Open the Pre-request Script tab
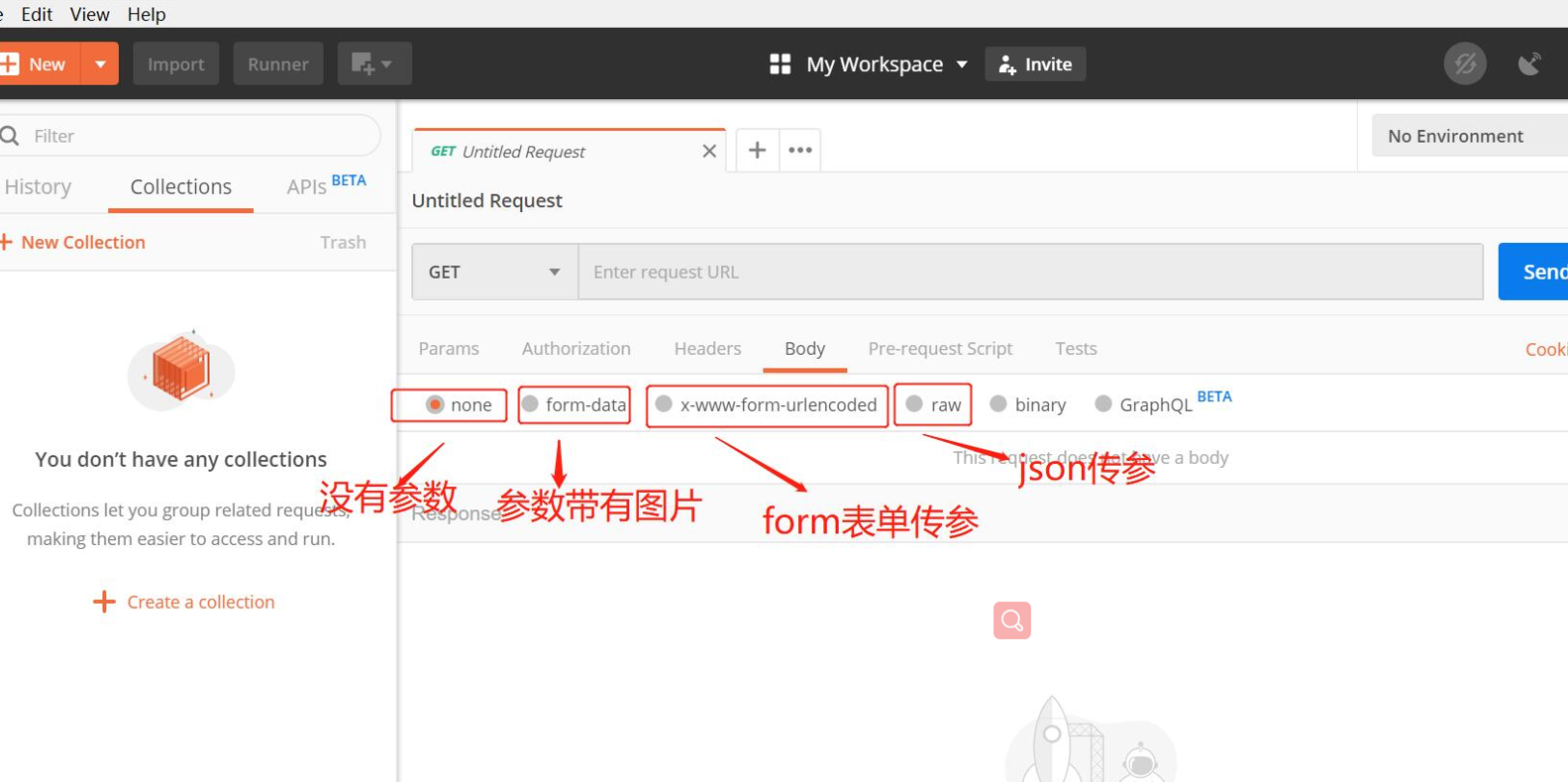Image resolution: width=1568 pixels, height=782 pixels. tap(940, 348)
